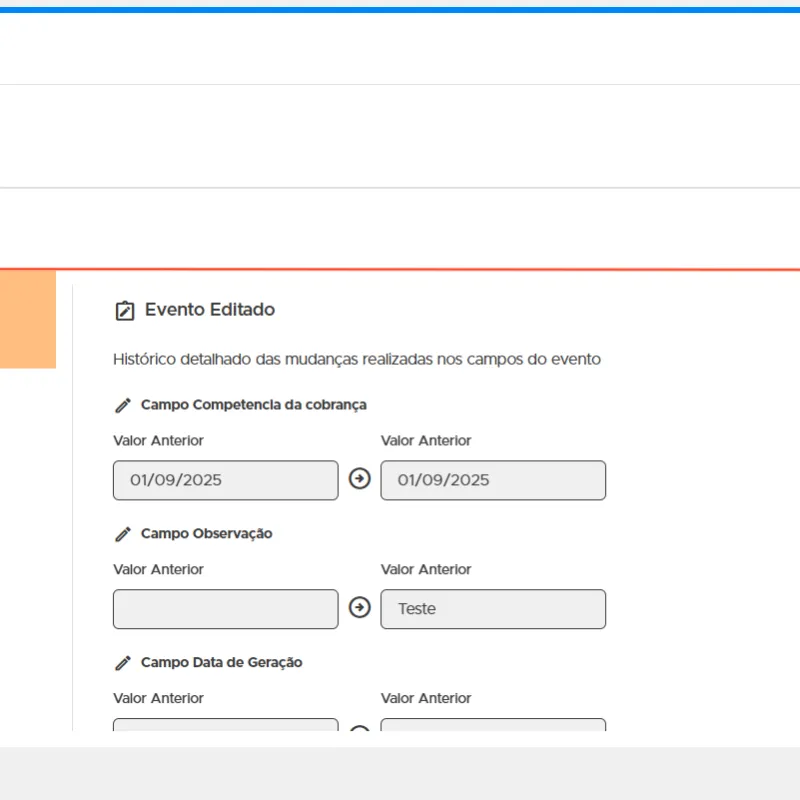The width and height of the screenshot is (800, 800).
Task: Click the first 01/09/2025 field of Competencia
Action: 225,480
